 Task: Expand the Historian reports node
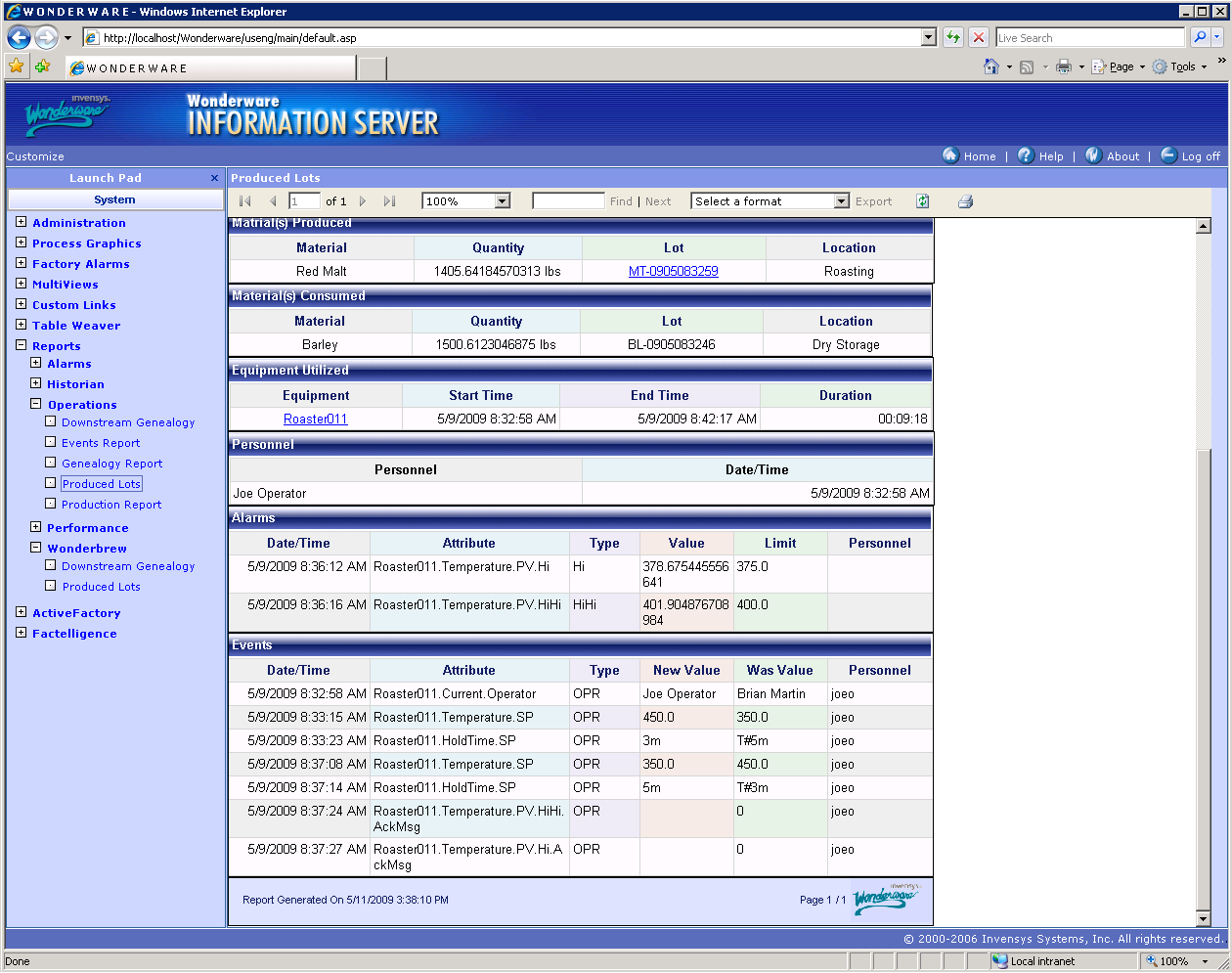click(35, 383)
